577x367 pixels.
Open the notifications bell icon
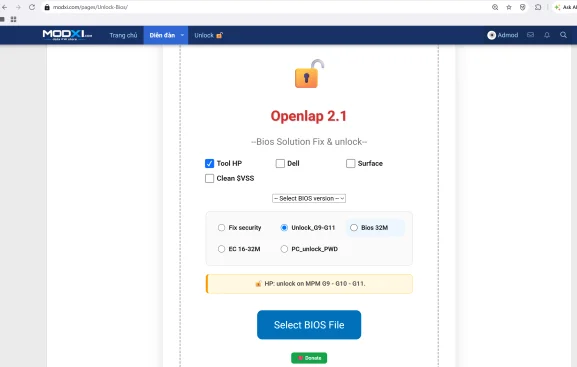[x=547, y=35]
